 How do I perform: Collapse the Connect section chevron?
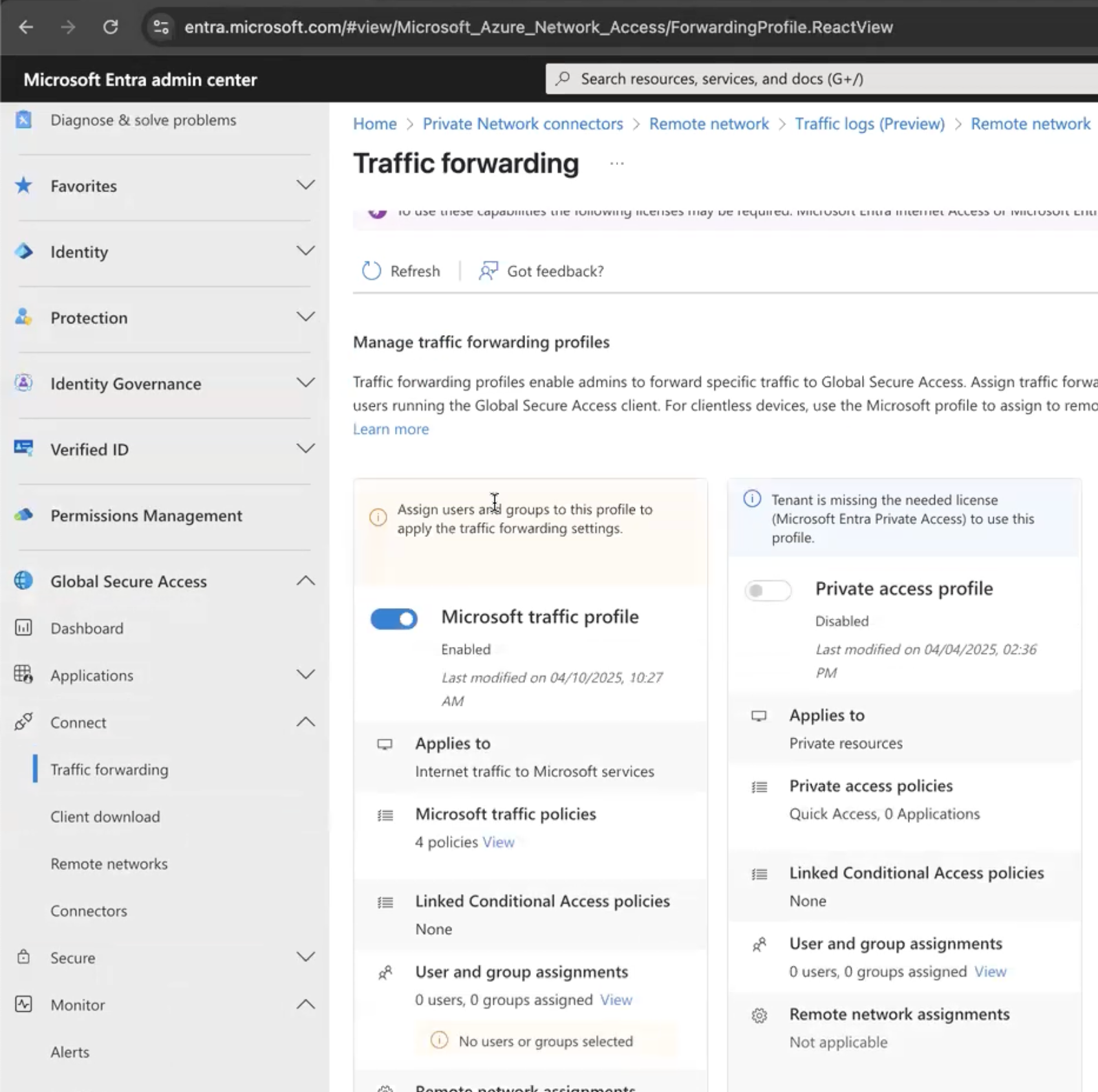[x=306, y=722]
